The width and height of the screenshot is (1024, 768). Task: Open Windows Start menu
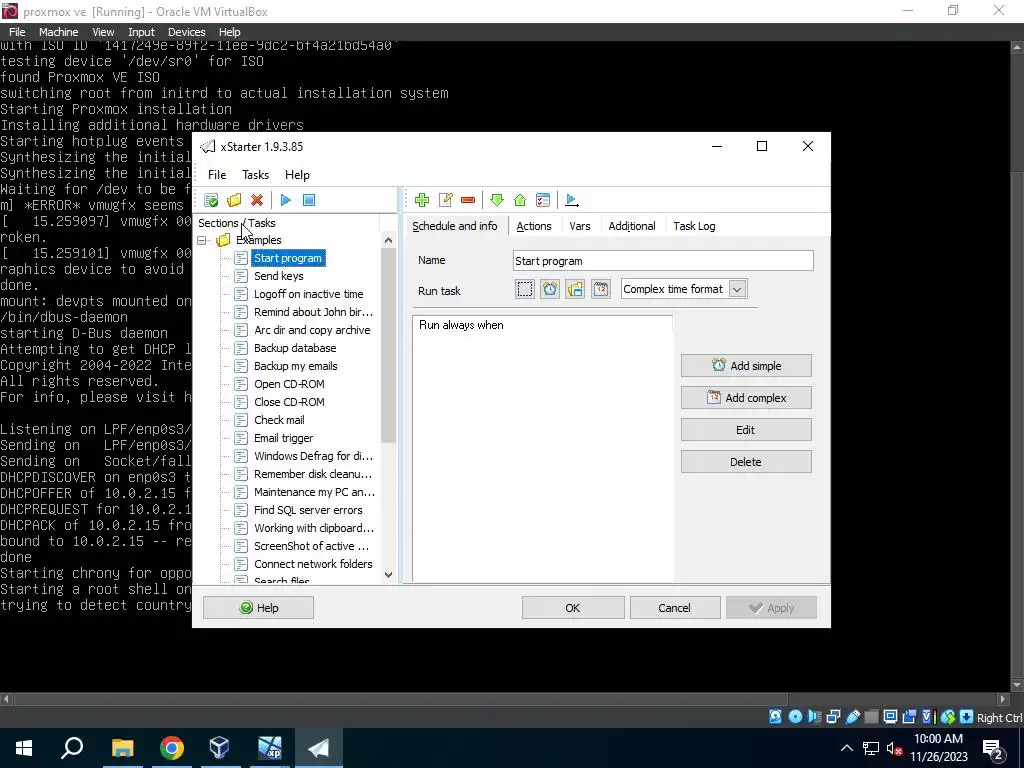pos(24,748)
